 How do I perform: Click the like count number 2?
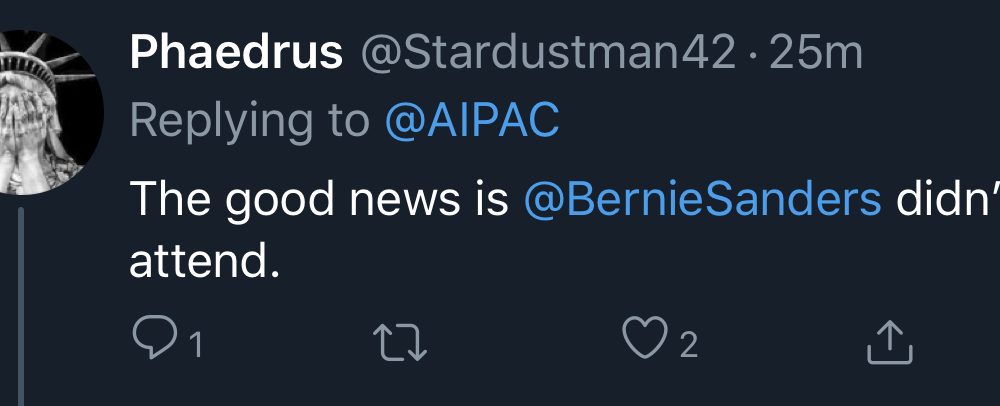point(687,346)
